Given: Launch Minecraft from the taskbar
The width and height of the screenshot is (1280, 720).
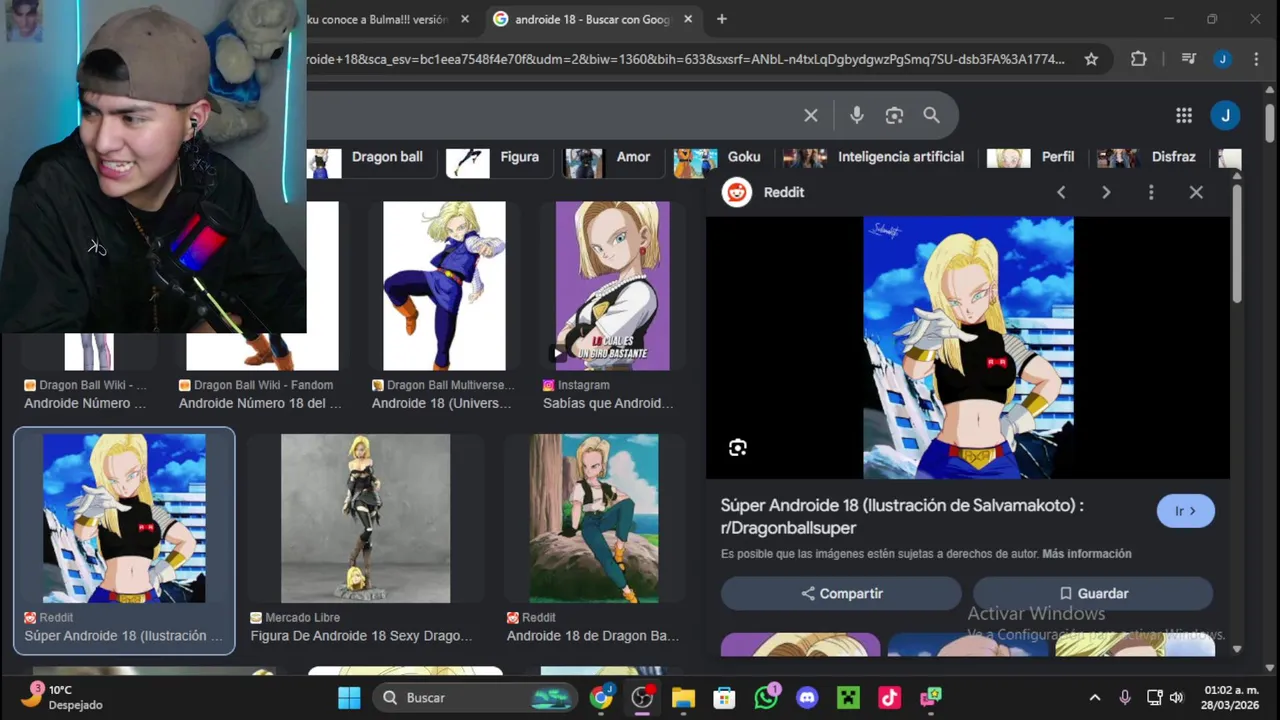Looking at the screenshot, I should [848, 697].
